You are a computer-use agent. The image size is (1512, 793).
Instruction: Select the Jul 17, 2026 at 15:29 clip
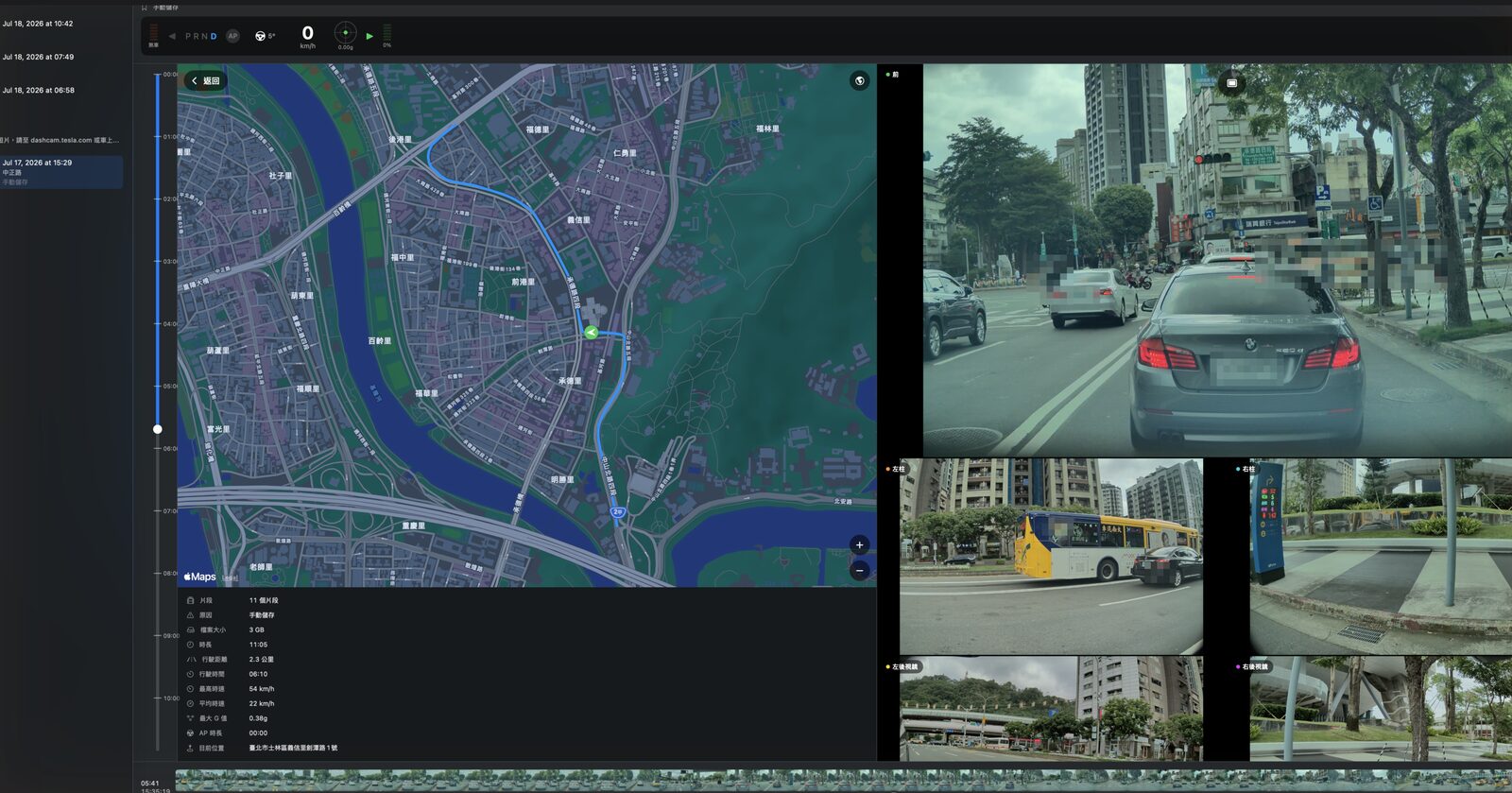[x=62, y=172]
